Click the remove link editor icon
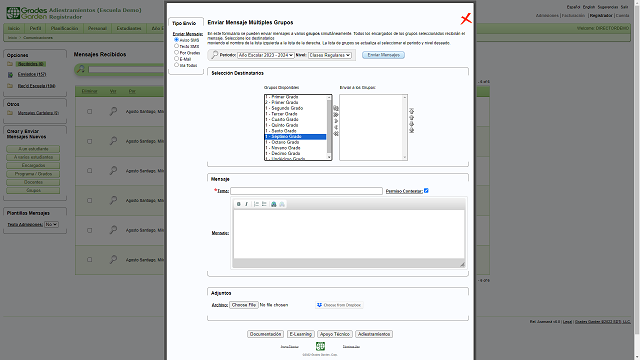The height and width of the screenshot is (360, 640). point(282,204)
